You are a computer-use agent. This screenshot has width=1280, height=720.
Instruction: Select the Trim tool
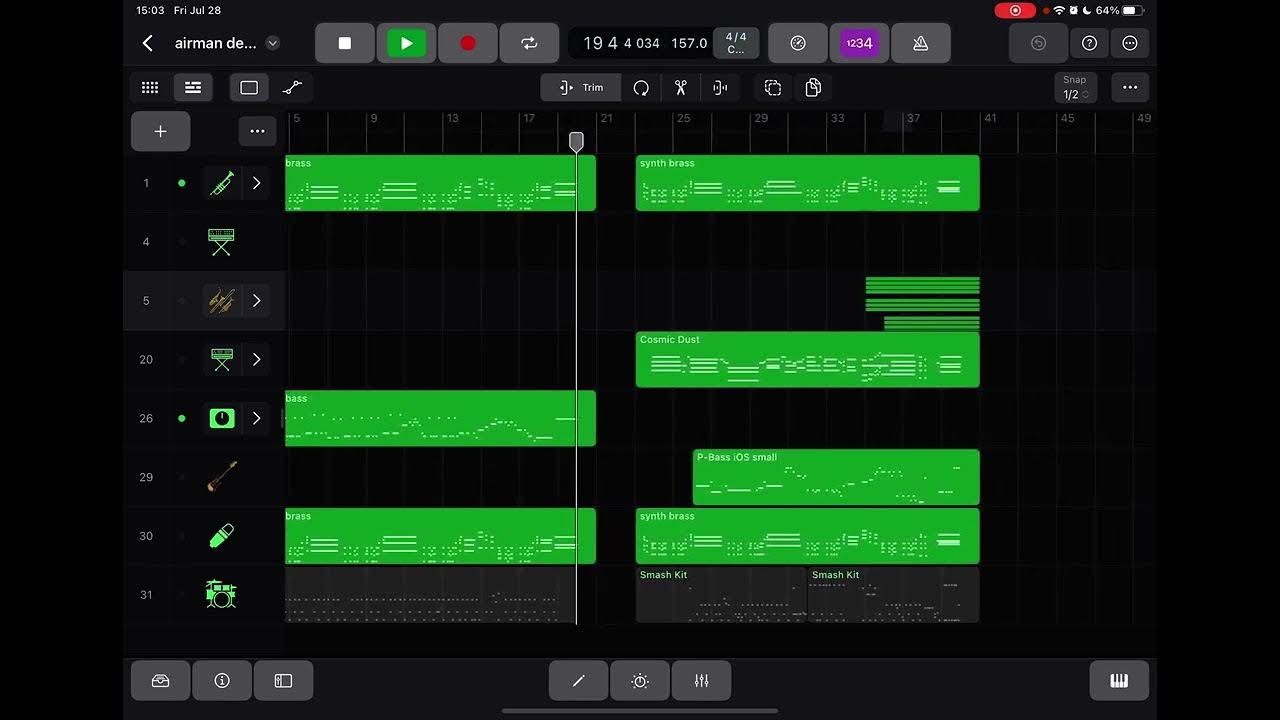[581, 88]
